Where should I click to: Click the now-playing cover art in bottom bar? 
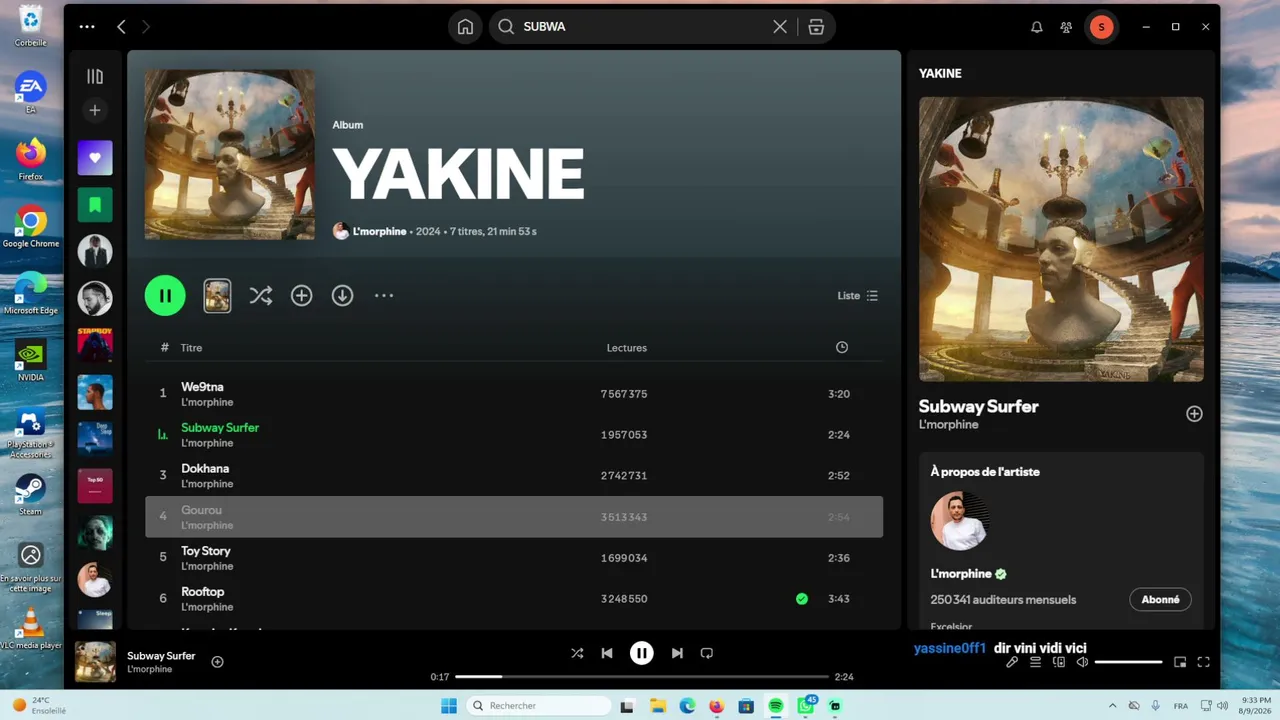pos(96,662)
